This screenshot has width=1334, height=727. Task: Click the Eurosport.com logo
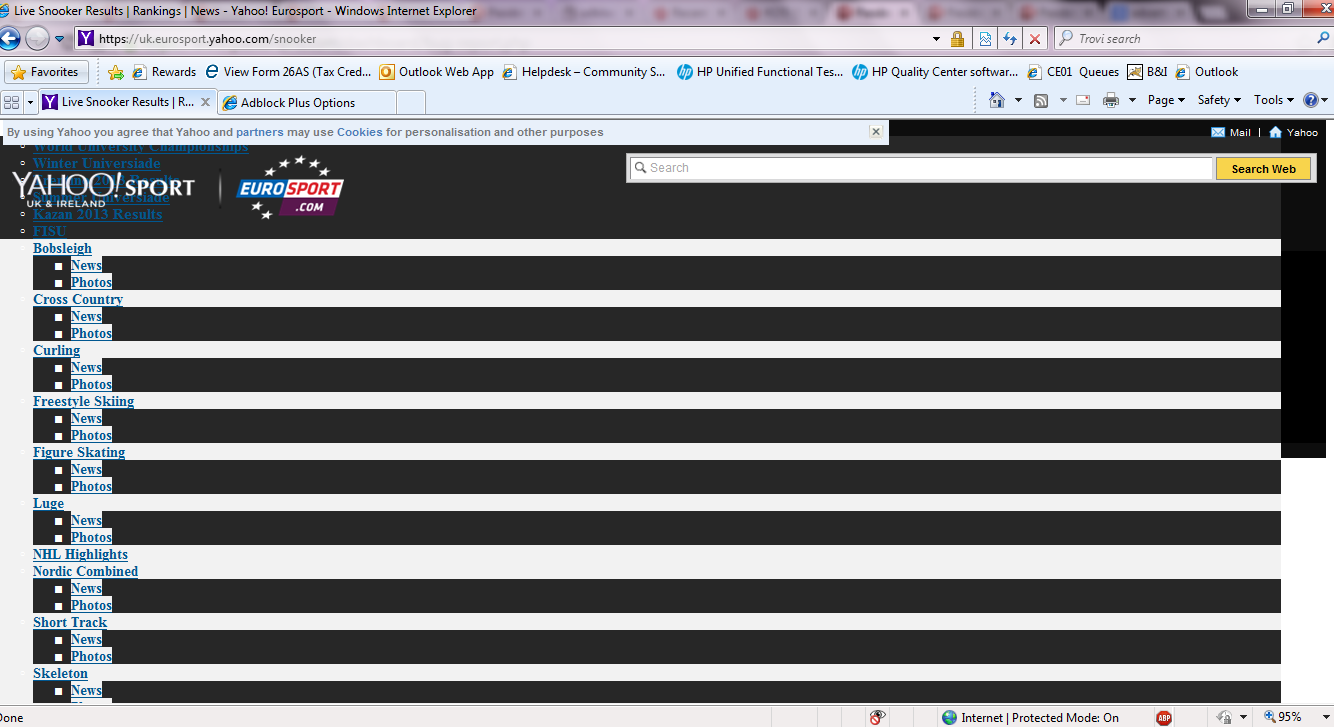[x=290, y=187]
